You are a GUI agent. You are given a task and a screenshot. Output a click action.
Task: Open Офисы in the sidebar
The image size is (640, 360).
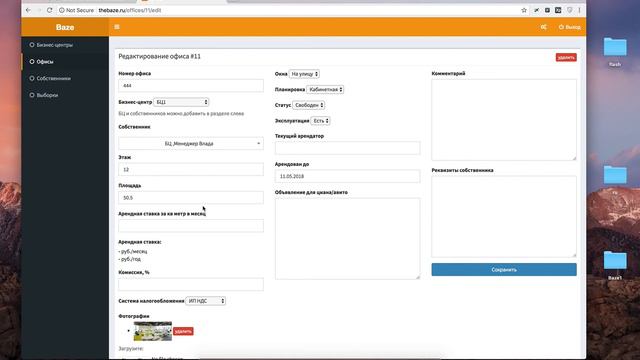(45, 62)
